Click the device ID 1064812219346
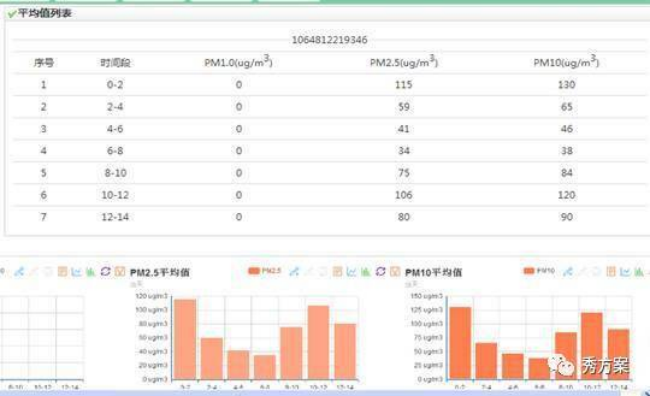This screenshot has height=396, width=650. pyautogui.click(x=330, y=40)
